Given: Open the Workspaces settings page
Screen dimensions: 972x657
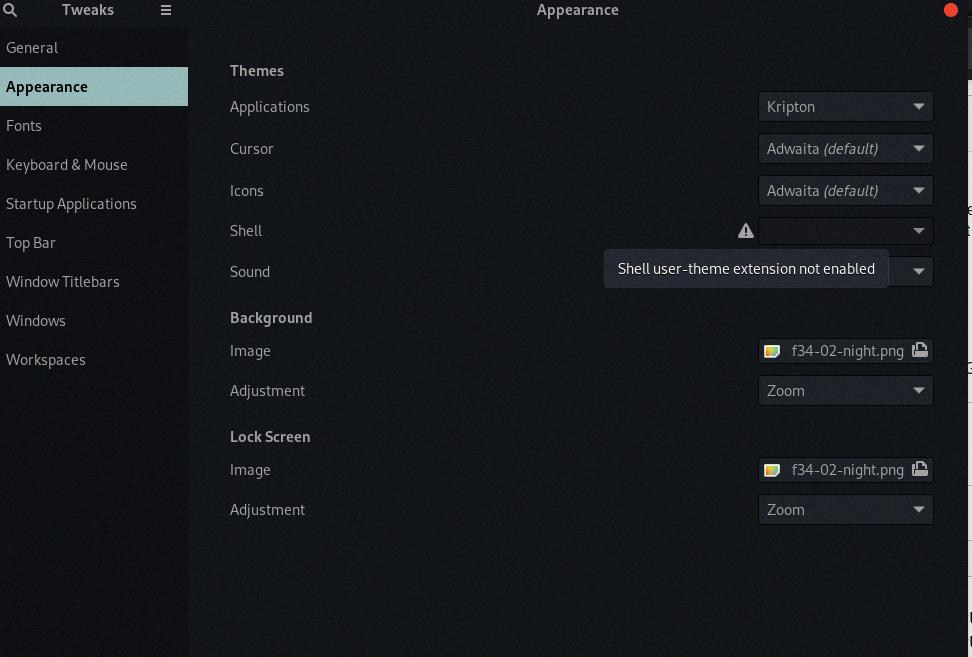Looking at the screenshot, I should click(x=46, y=360).
